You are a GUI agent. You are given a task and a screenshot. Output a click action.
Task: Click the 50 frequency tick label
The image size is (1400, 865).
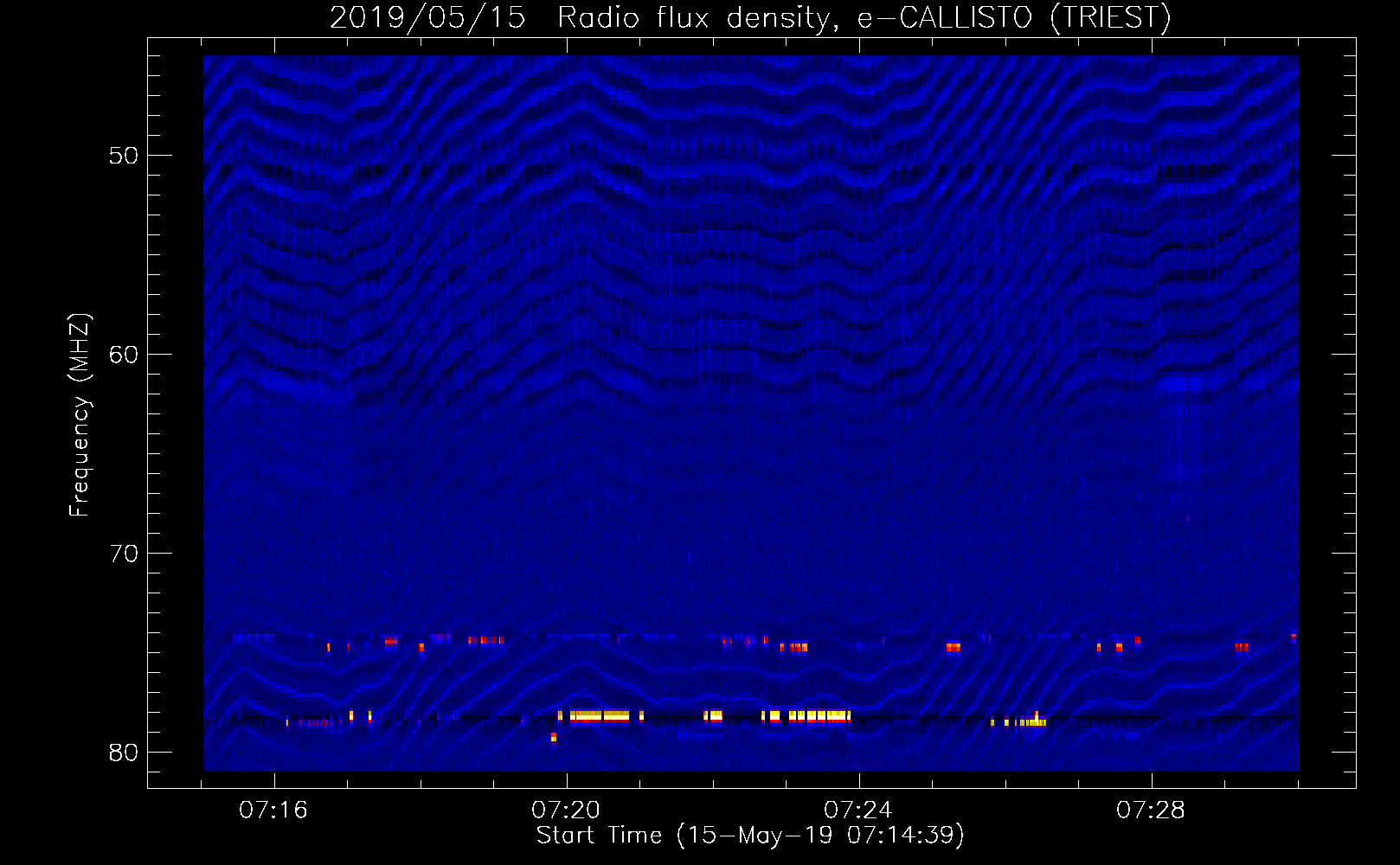pos(124,156)
